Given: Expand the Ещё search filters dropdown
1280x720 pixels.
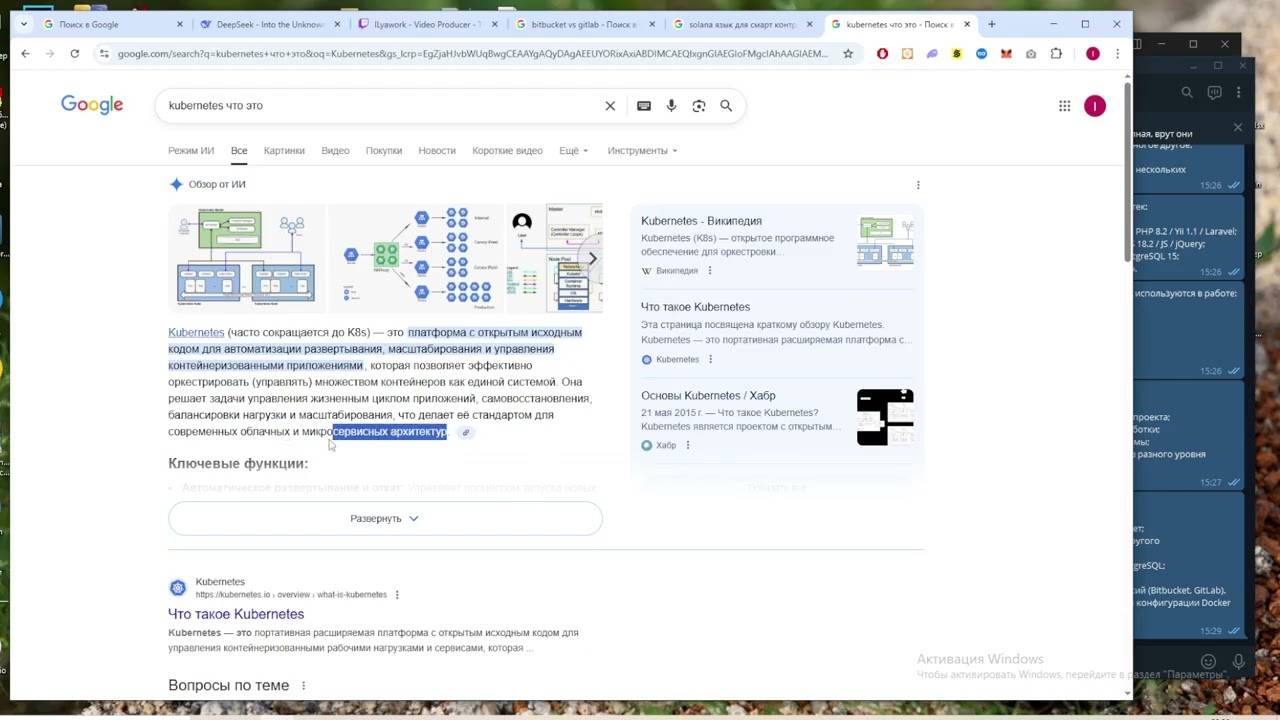Looking at the screenshot, I should click(573, 151).
